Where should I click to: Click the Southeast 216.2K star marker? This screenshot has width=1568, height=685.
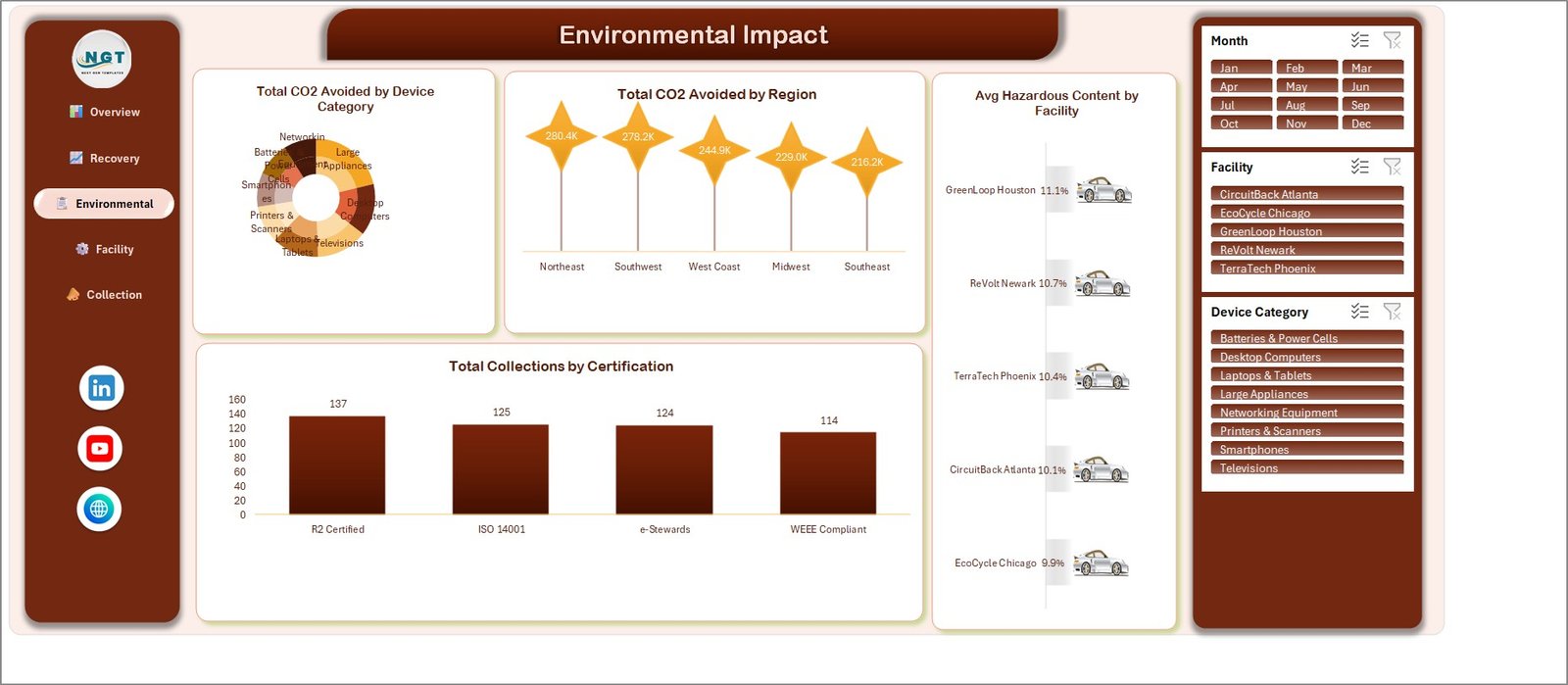pos(867,162)
